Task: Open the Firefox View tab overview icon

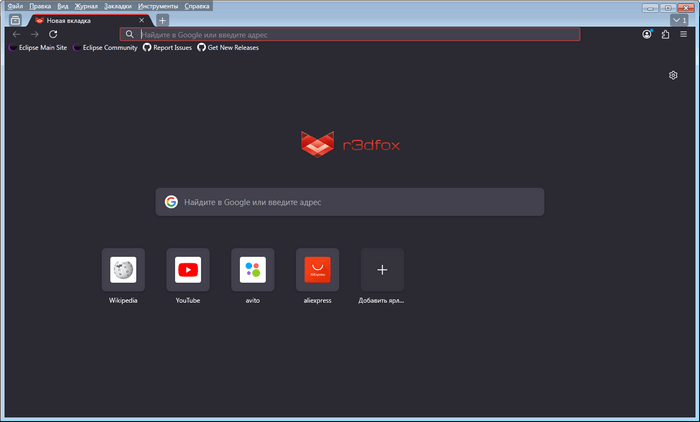Action: pos(15,20)
